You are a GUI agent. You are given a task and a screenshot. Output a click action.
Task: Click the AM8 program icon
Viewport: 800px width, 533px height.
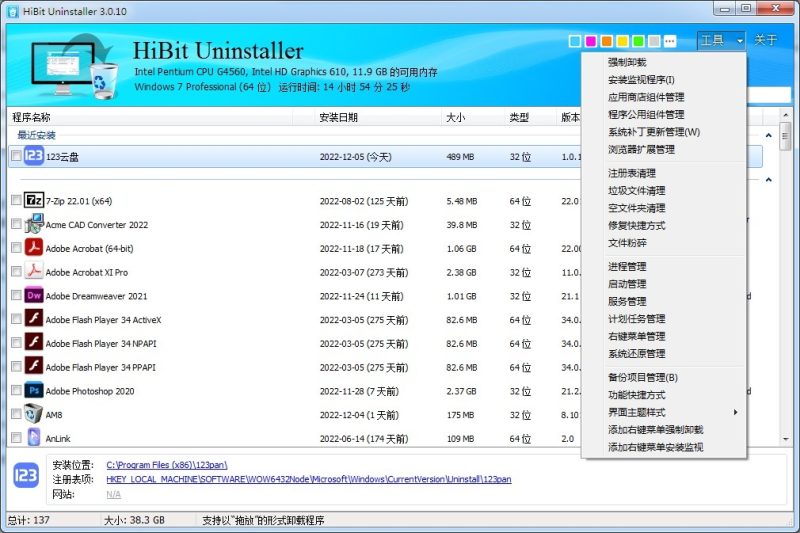(x=34, y=414)
